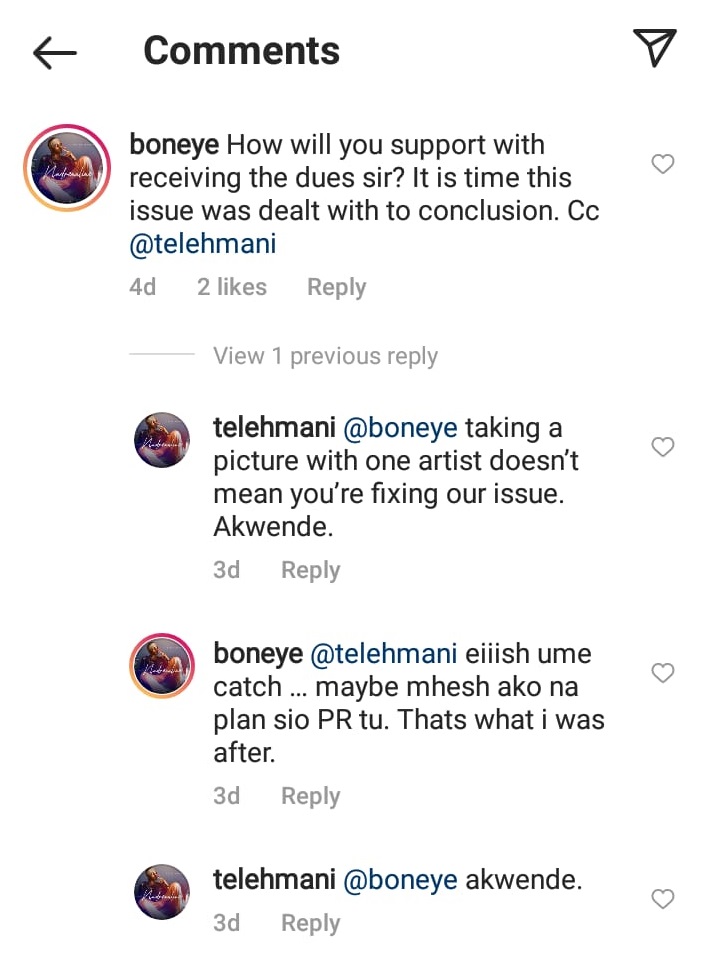
Task: Open the share paper-plane icon
Action: 655,48
